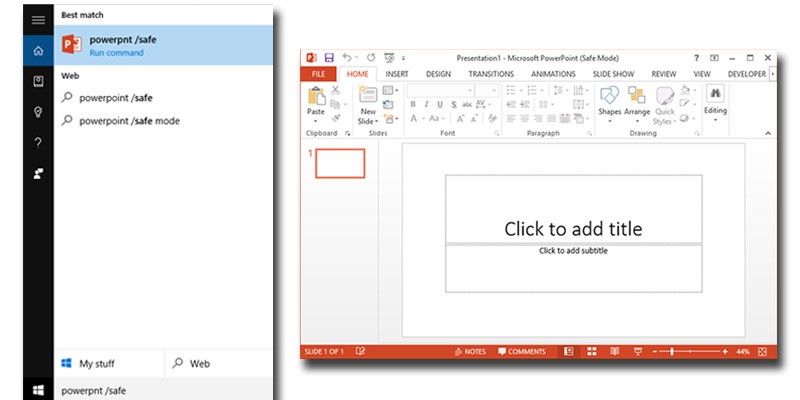
Task: Open the Font dialog launcher
Action: click(496, 133)
